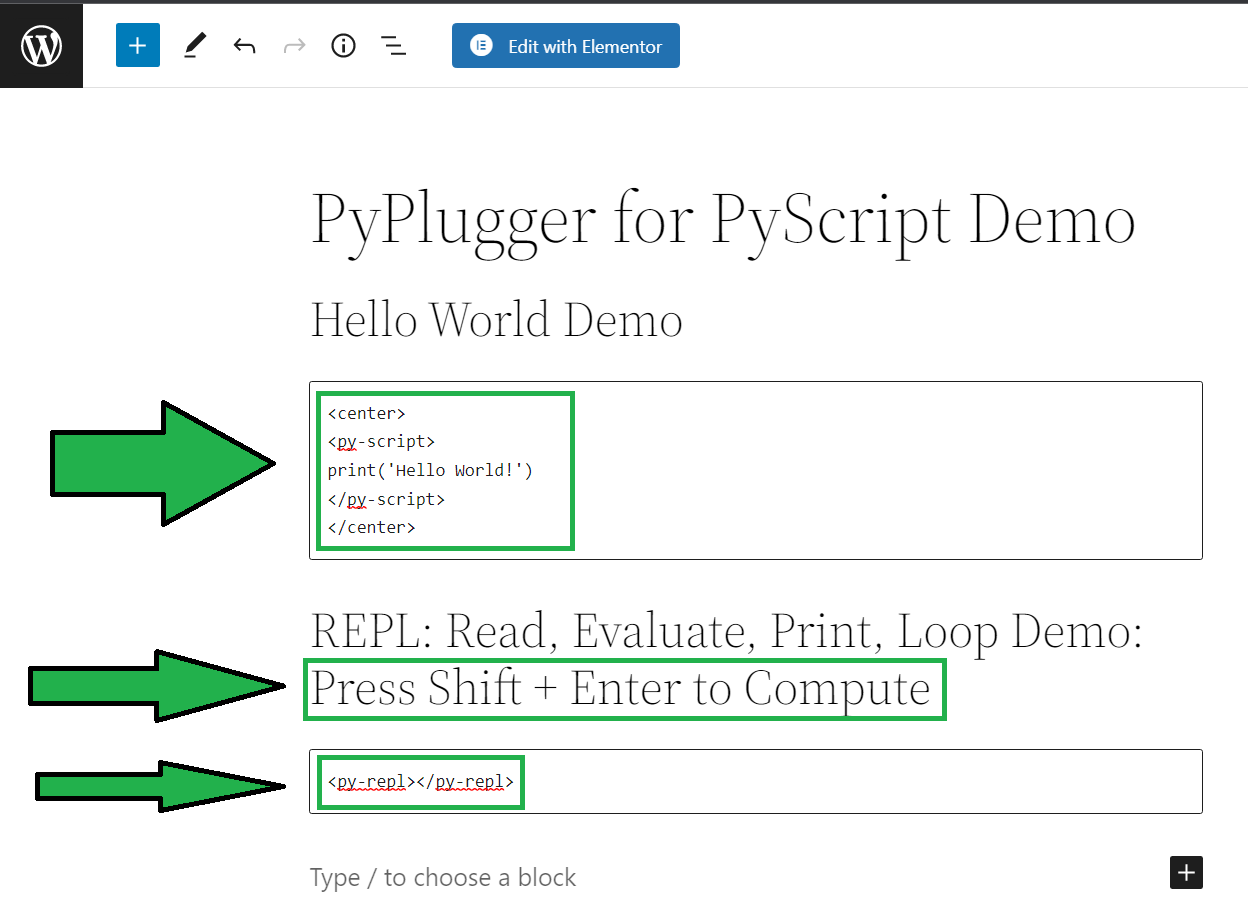Click the <py-repl></py-repl> code block
Image resolution: width=1248 pixels, height=909 pixels.
coord(756,781)
